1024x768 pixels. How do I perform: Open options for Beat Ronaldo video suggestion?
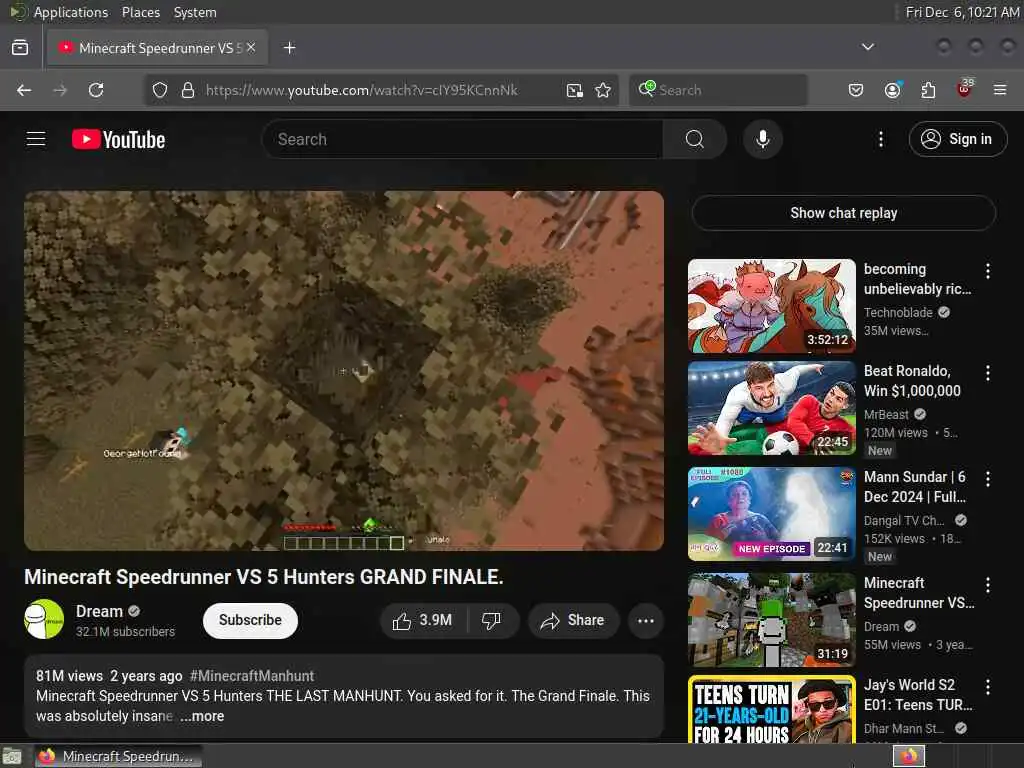[x=987, y=373]
